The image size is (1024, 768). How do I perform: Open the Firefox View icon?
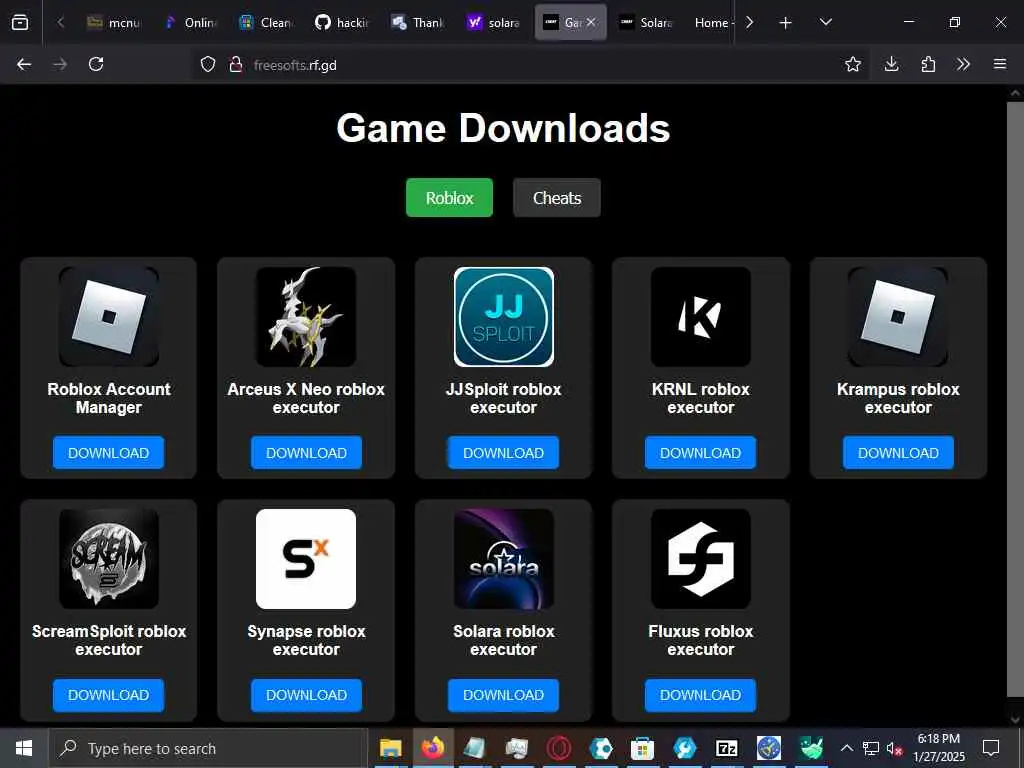coord(20,22)
